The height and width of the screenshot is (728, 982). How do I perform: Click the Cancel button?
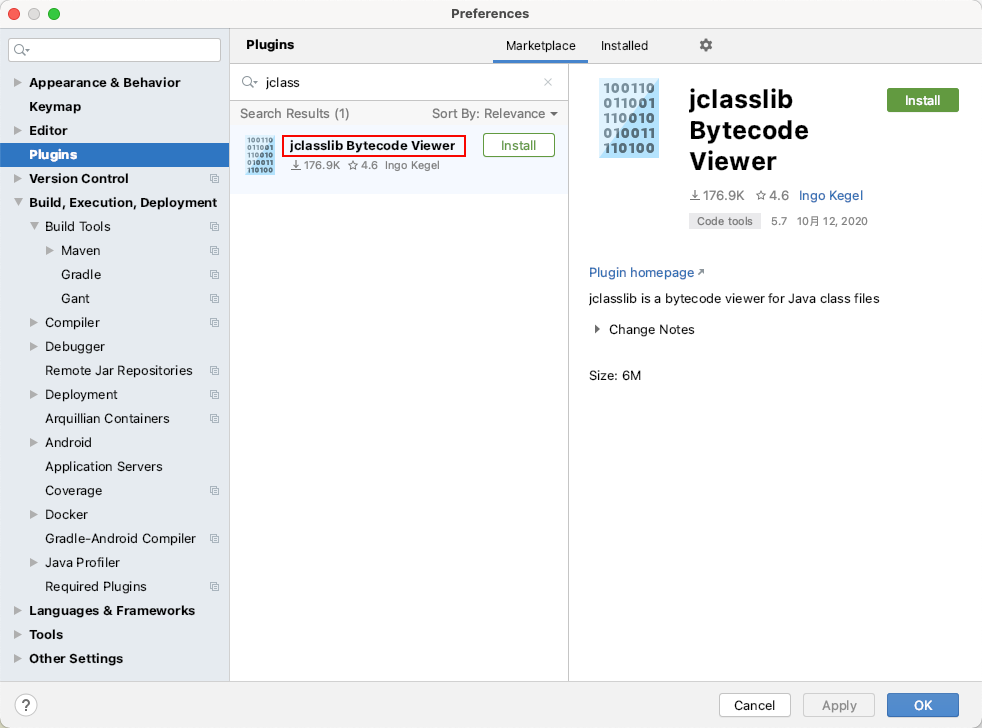755,705
